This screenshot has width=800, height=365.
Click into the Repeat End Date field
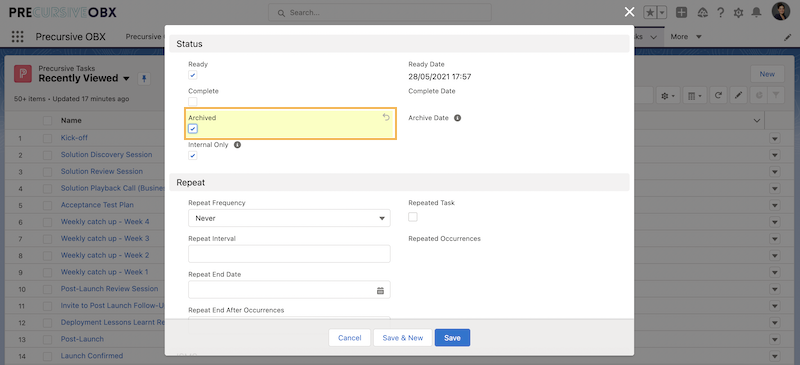[289, 289]
